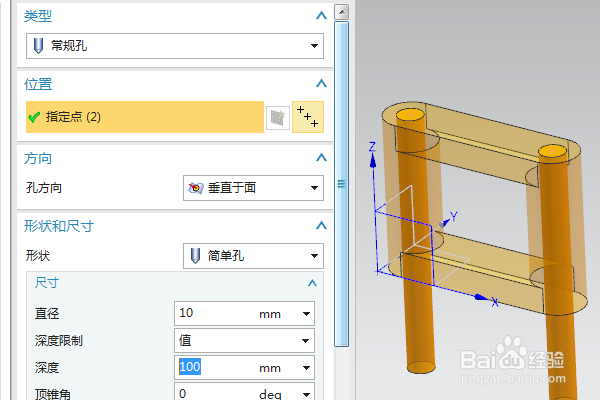Open the 直径 field options arrow
This screenshot has height=400, width=600.
306,314
